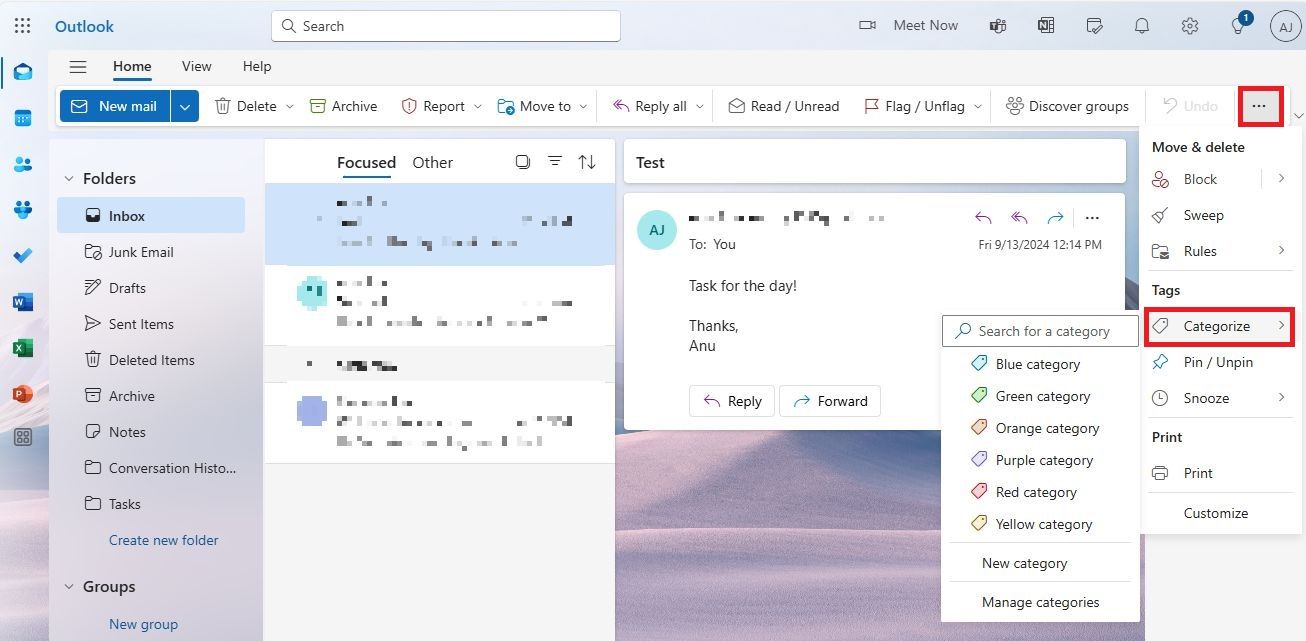Expand the New mail dropdown arrow
The width and height of the screenshot is (1306, 641).
184,105
